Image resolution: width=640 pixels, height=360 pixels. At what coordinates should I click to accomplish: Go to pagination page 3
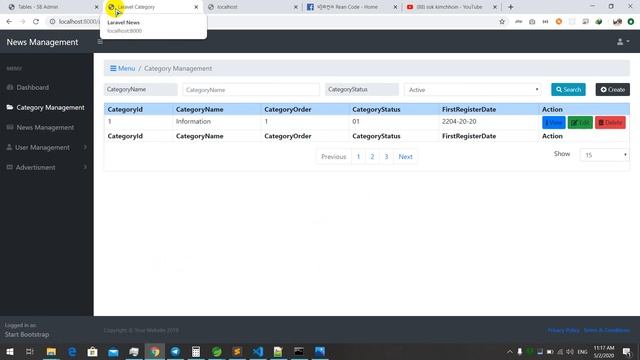[386, 157]
